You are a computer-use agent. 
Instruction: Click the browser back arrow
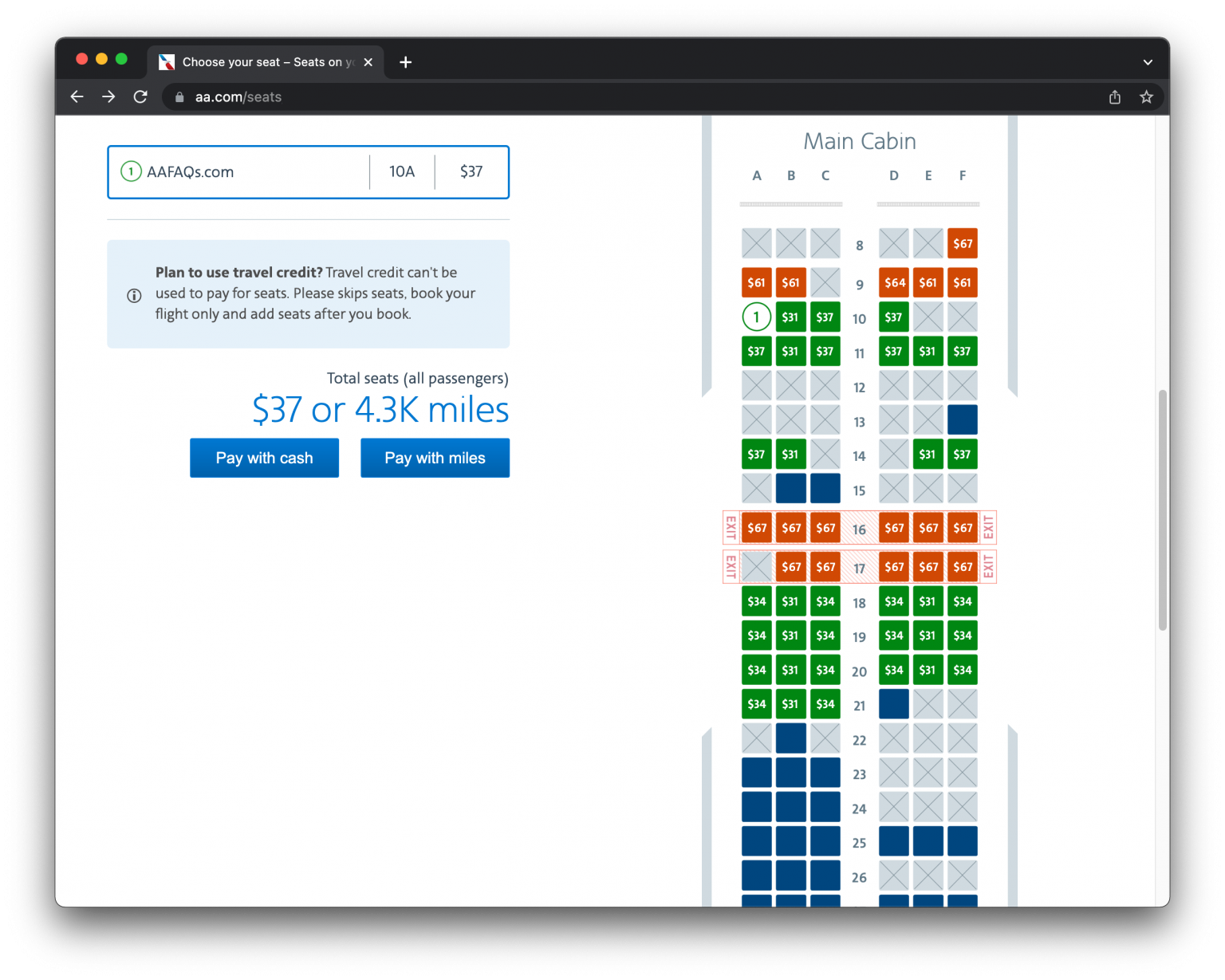tap(77, 96)
